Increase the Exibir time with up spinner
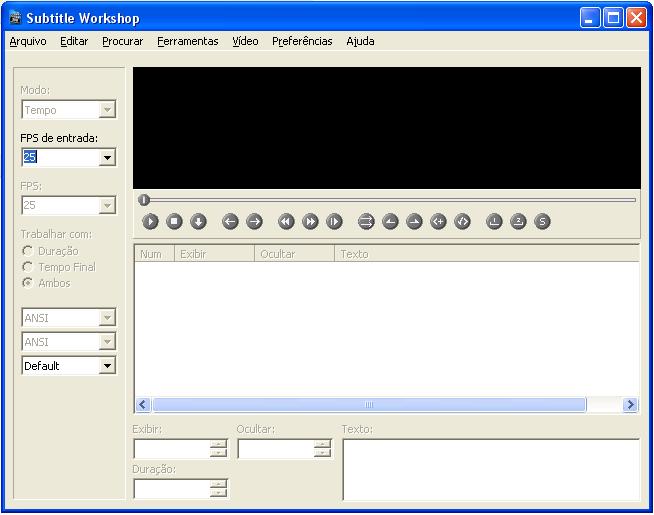 click(218, 444)
